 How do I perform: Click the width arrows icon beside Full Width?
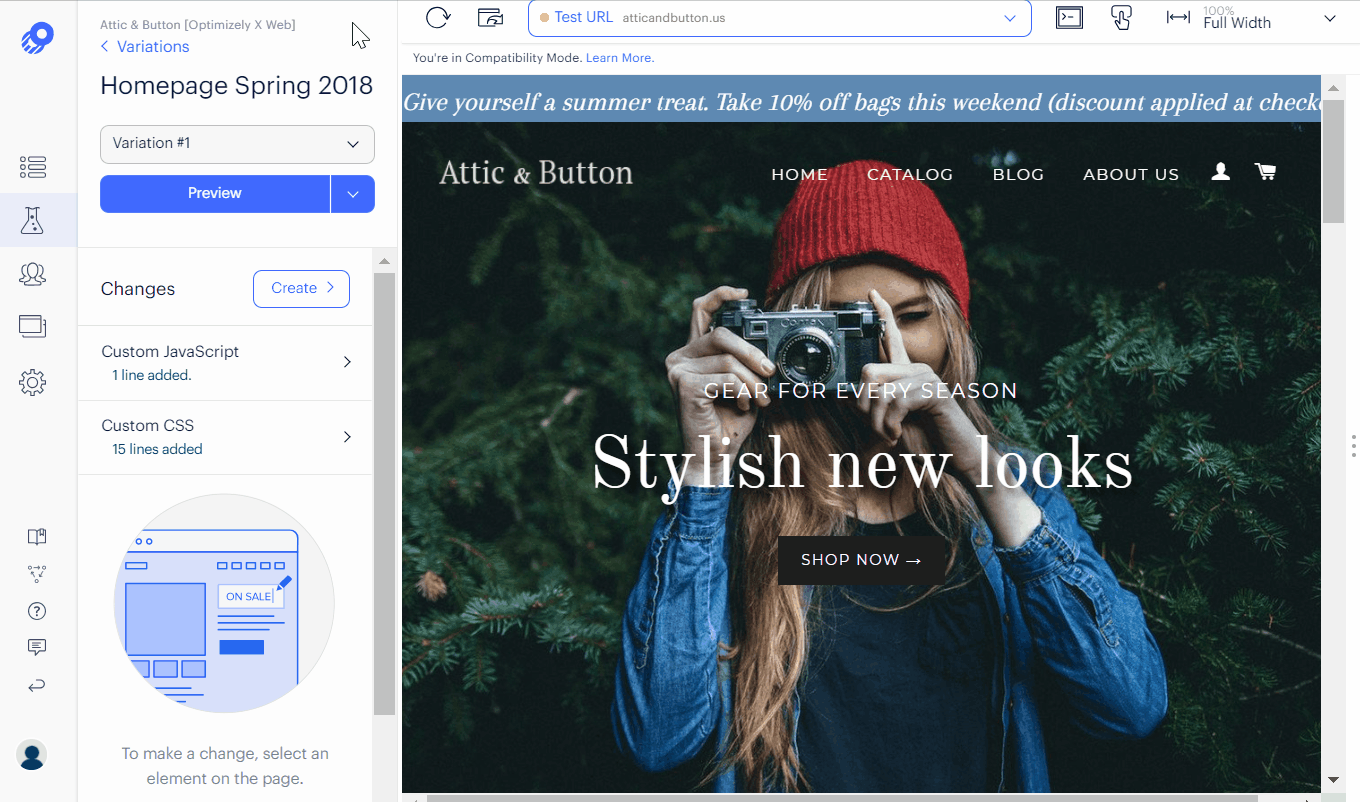[x=1178, y=17]
